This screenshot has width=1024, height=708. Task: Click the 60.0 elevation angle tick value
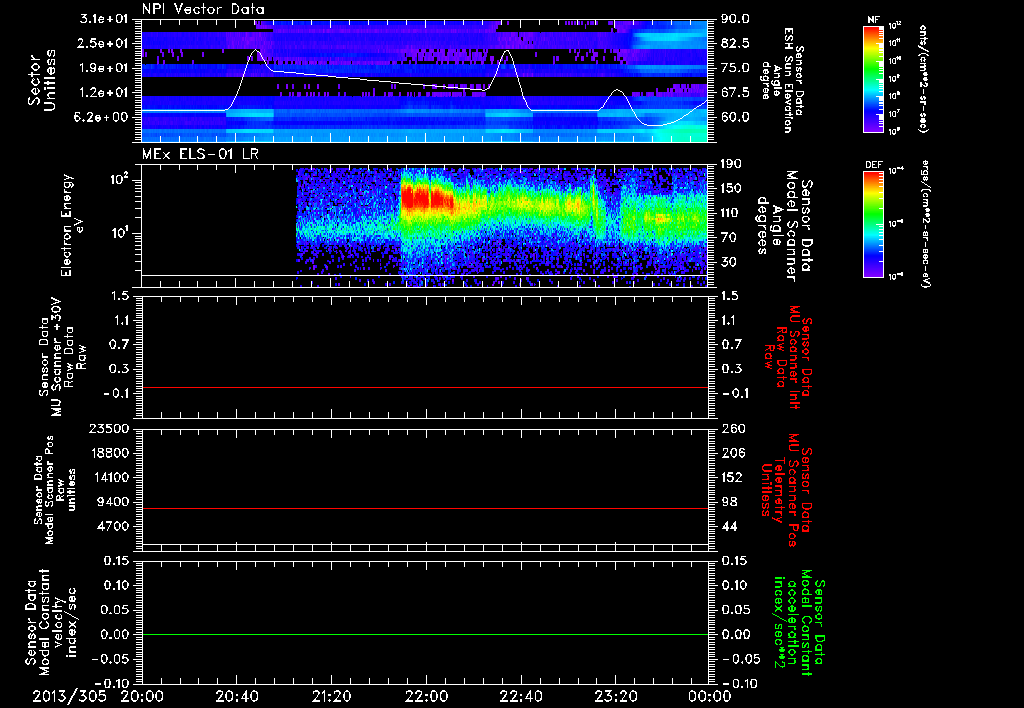(735, 117)
